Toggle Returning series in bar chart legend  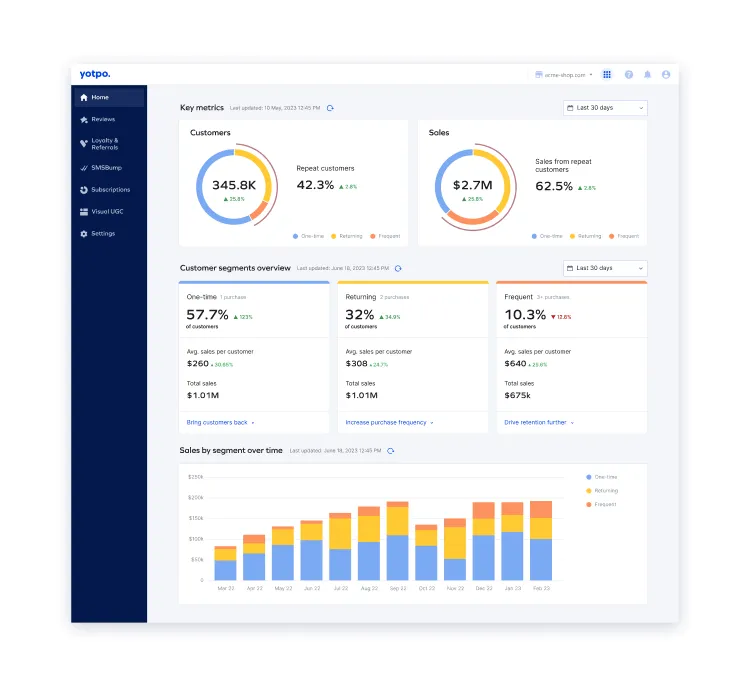602,491
